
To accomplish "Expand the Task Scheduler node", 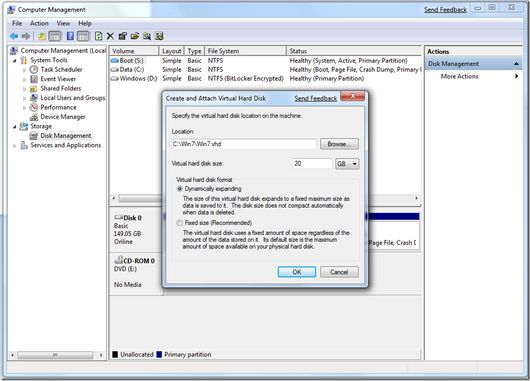I will click(x=24, y=70).
